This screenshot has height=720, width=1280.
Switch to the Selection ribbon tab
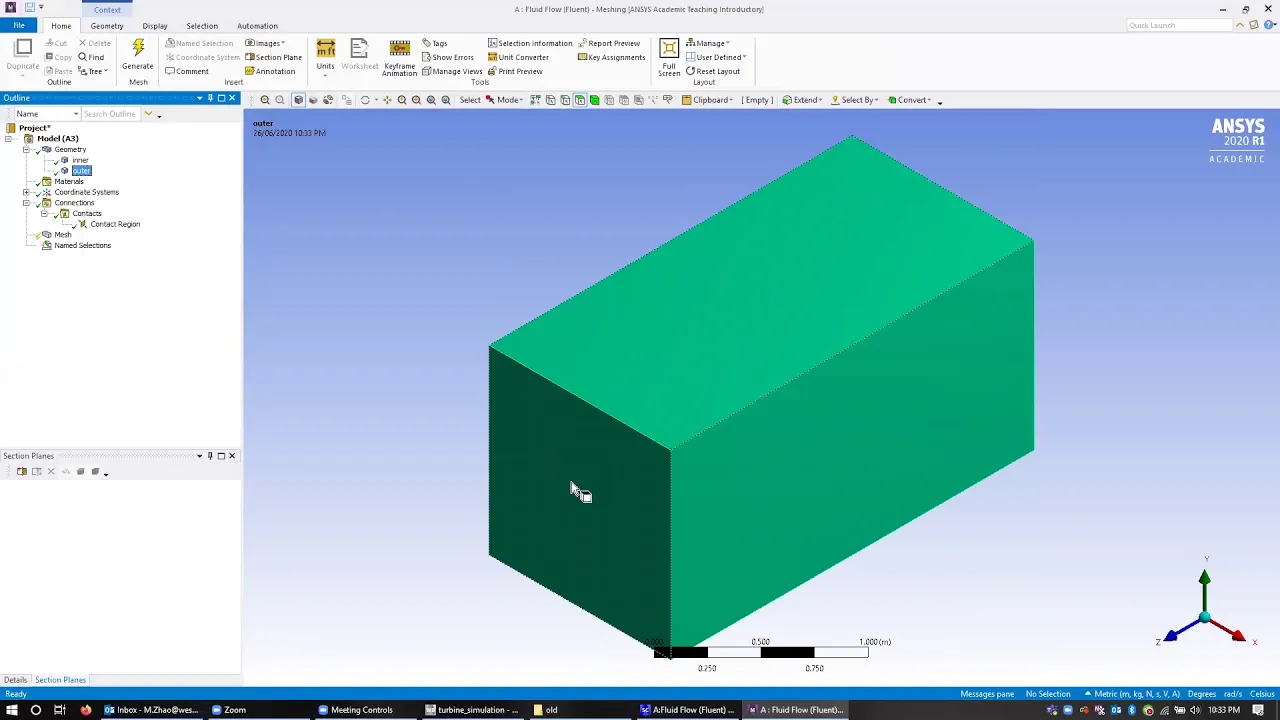coord(202,26)
